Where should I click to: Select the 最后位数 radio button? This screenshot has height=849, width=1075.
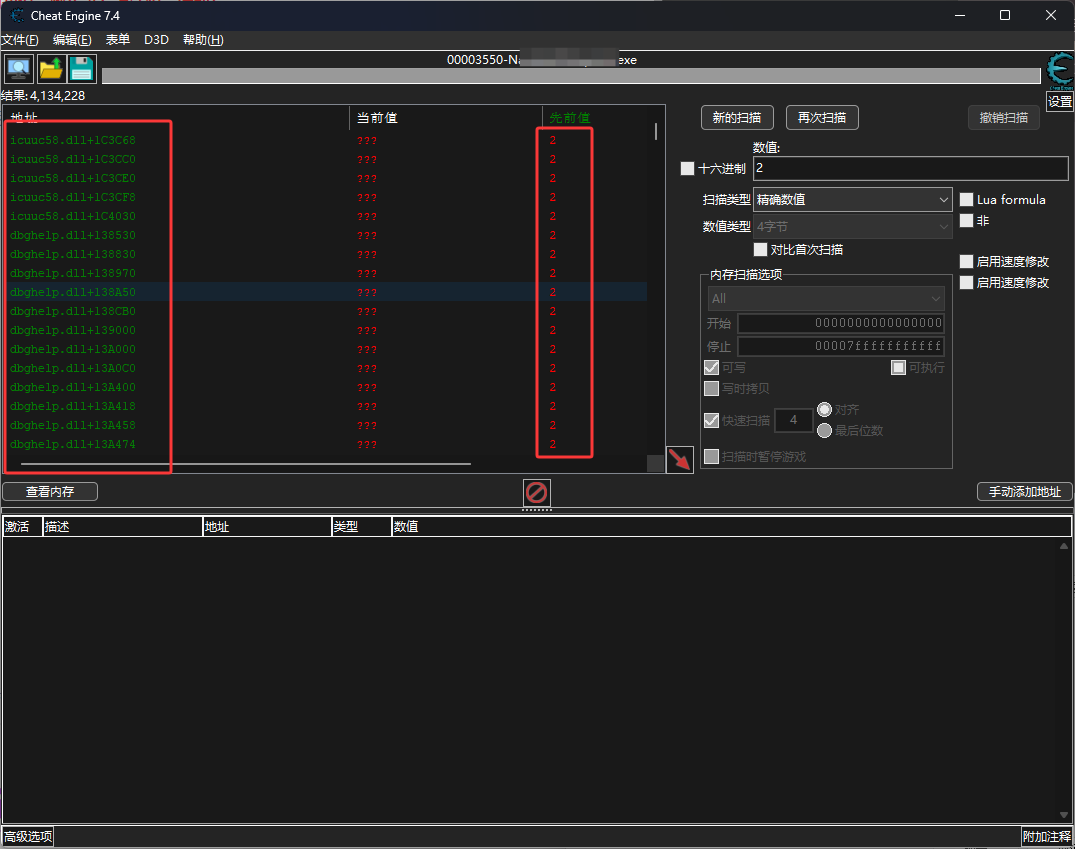coord(824,431)
